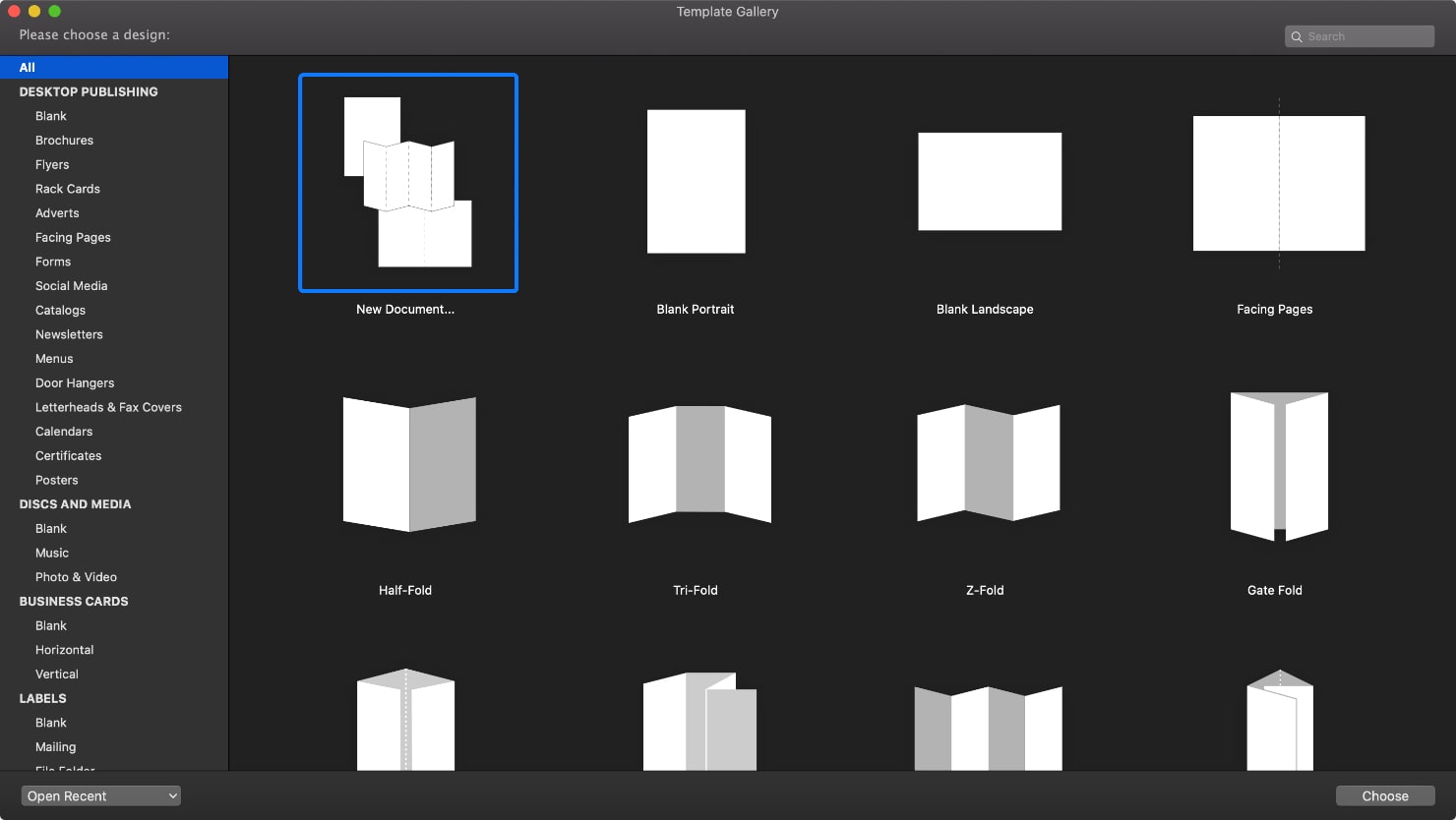This screenshot has width=1456, height=820.
Task: Open the Rack Cards category
Action: point(67,188)
